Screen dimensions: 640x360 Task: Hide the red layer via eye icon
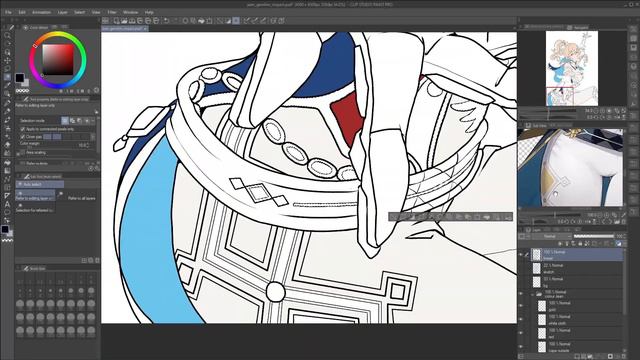(x=521, y=333)
